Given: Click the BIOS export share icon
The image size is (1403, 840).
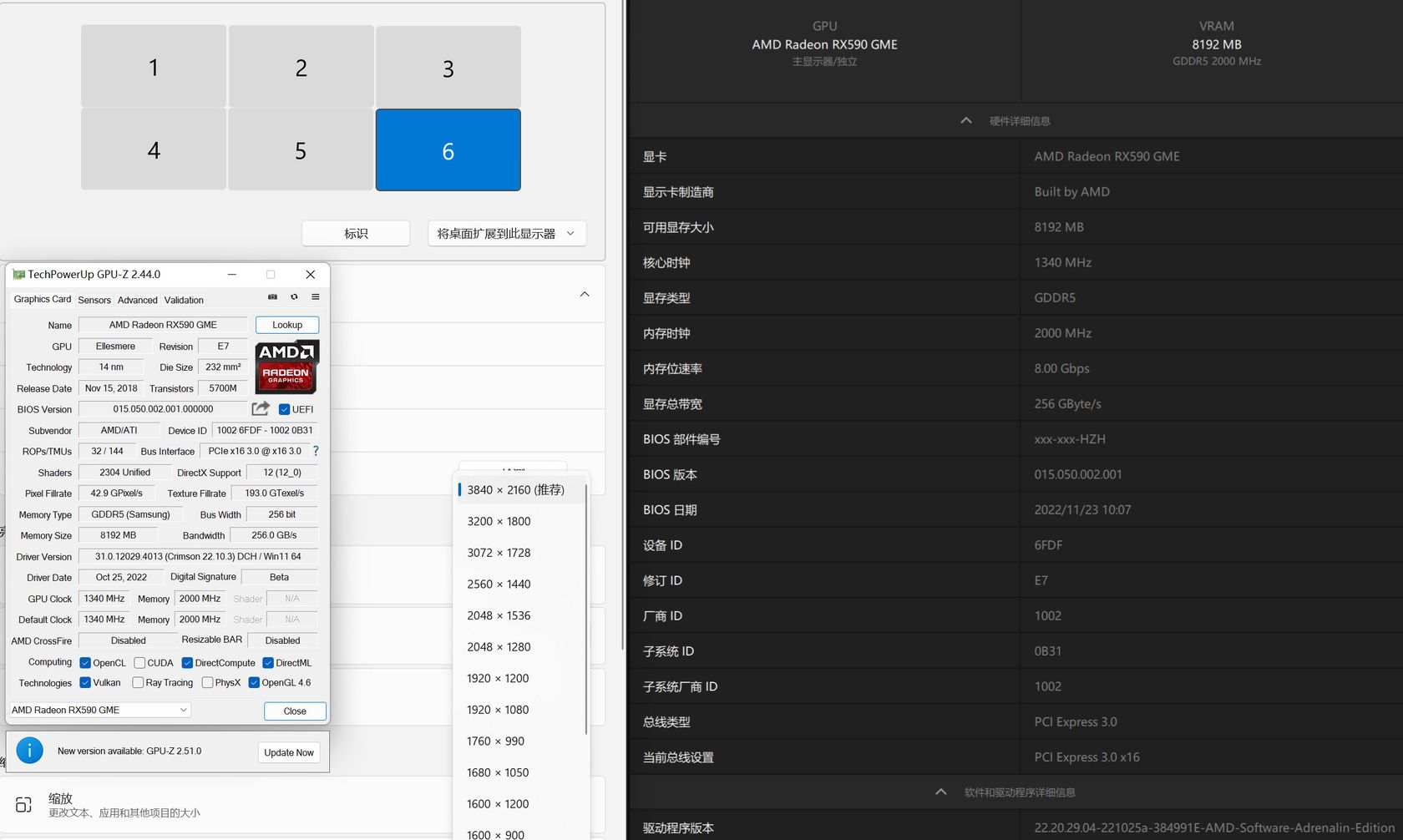Looking at the screenshot, I should (x=261, y=408).
